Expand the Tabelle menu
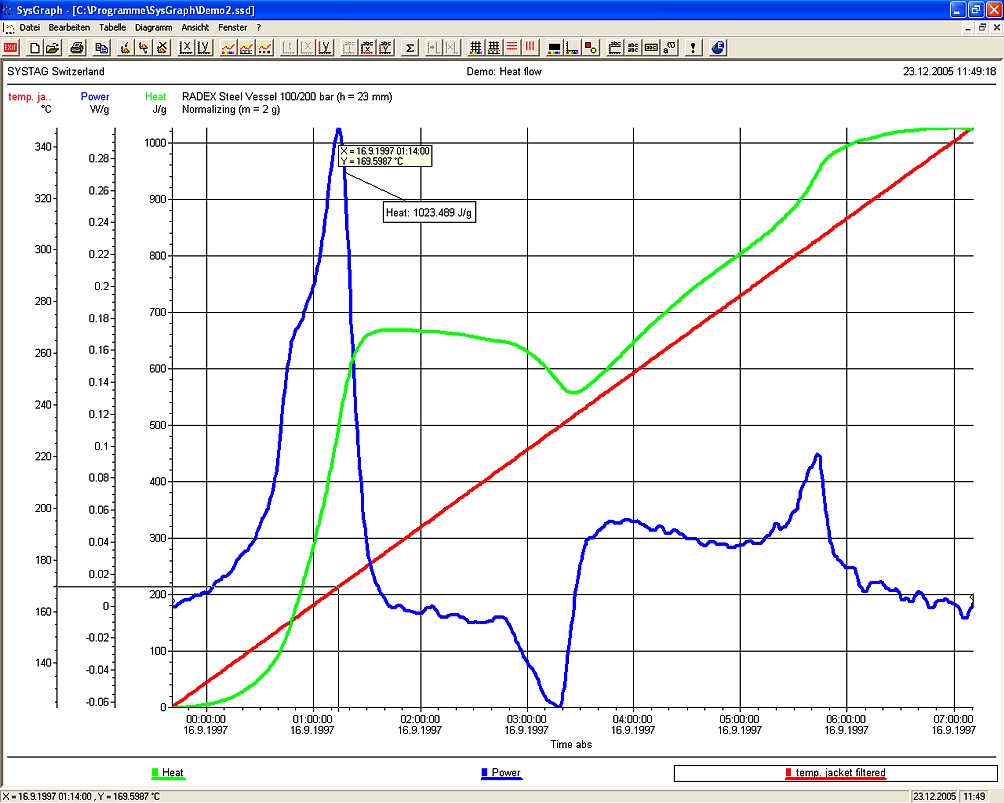 [112, 27]
